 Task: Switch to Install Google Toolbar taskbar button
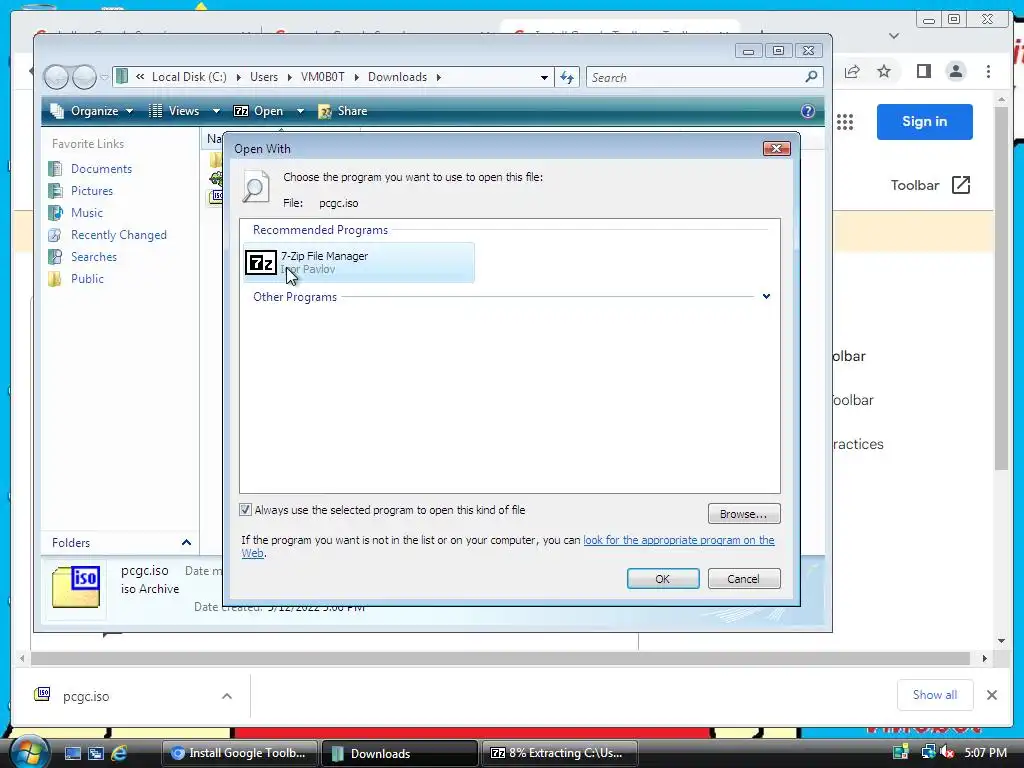pos(239,753)
